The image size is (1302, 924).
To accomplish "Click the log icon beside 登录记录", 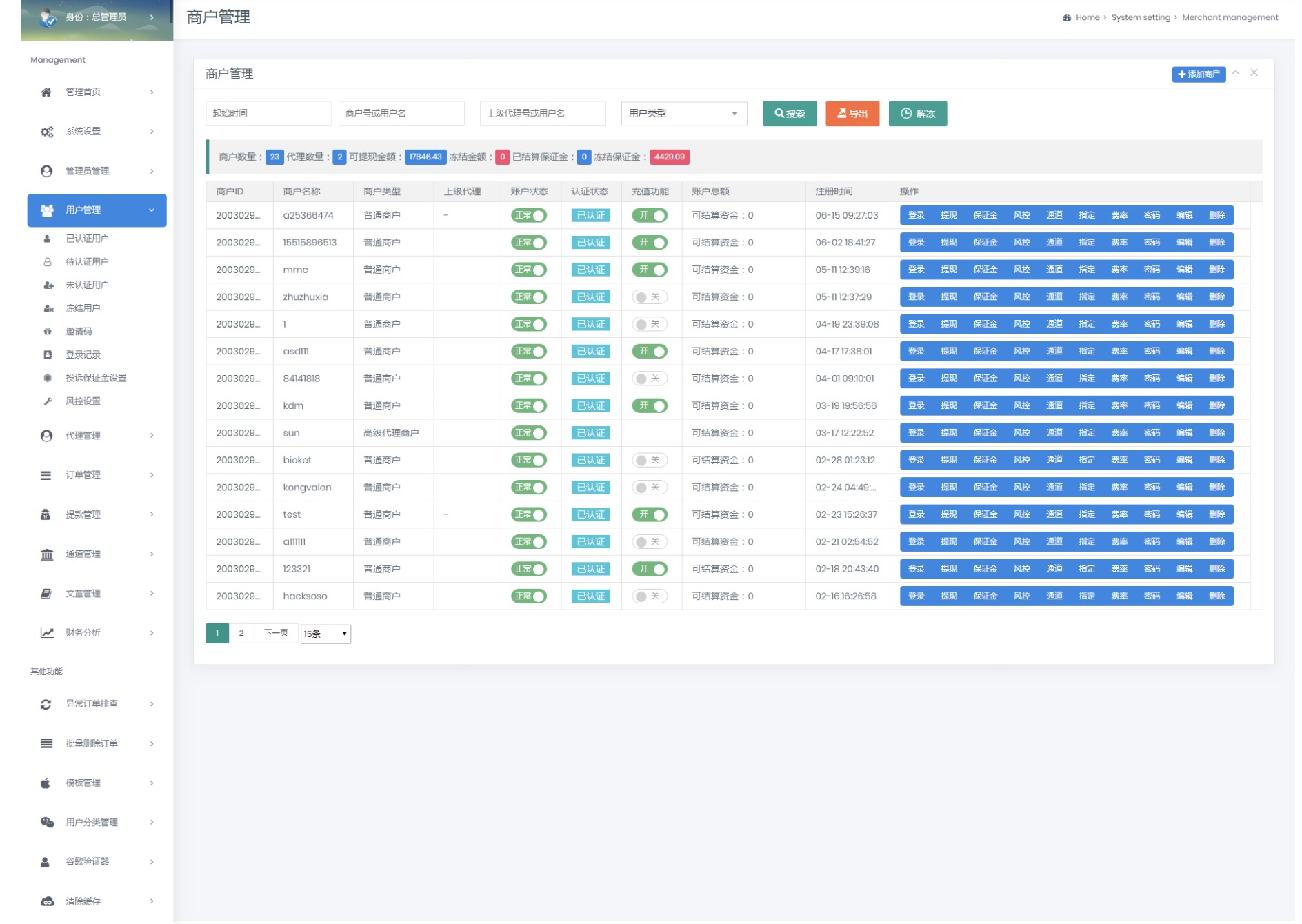I will (x=48, y=354).
